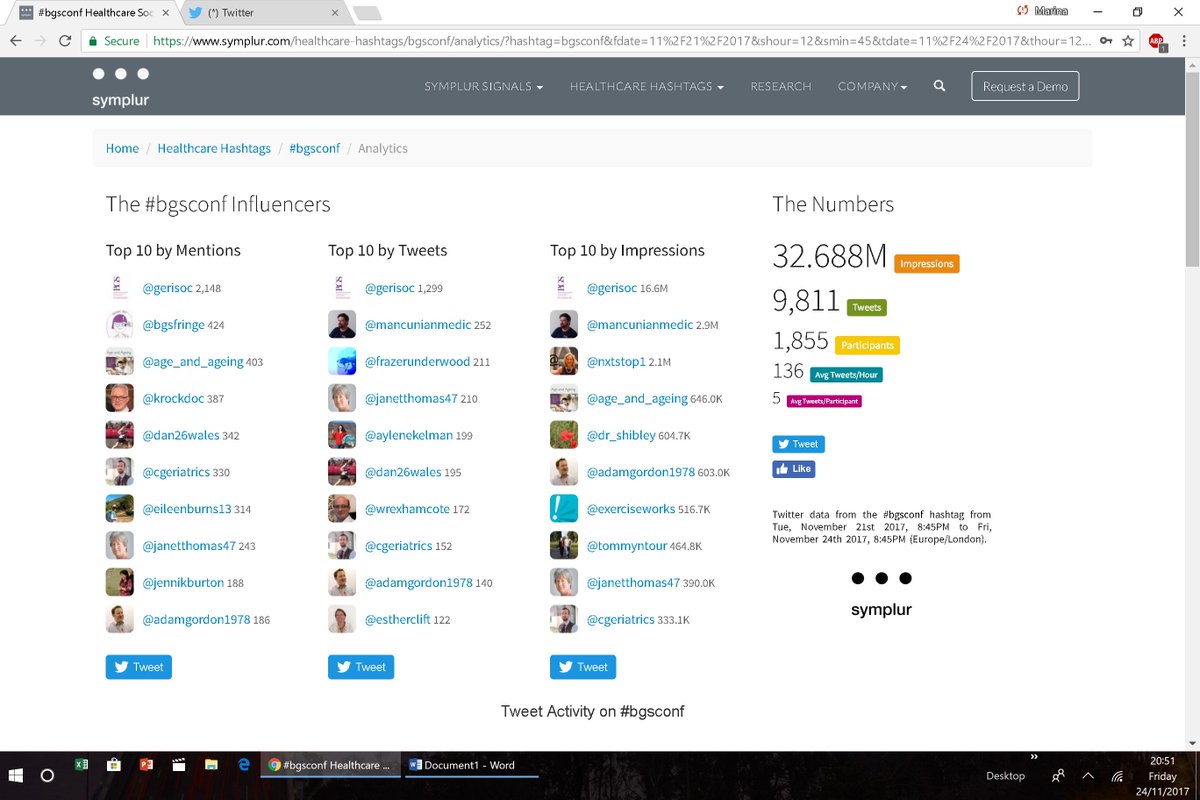Open a new browser tab
1200x800 pixels.
click(367, 13)
